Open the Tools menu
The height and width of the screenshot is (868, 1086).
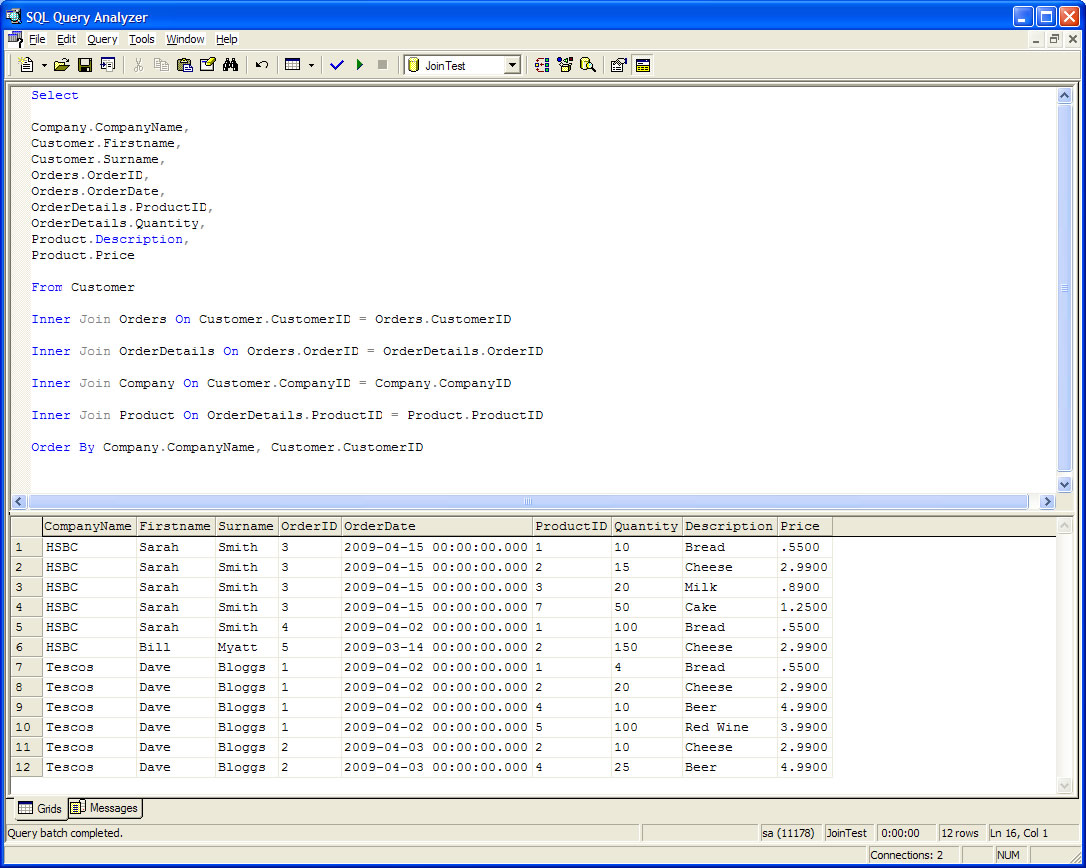(x=142, y=39)
